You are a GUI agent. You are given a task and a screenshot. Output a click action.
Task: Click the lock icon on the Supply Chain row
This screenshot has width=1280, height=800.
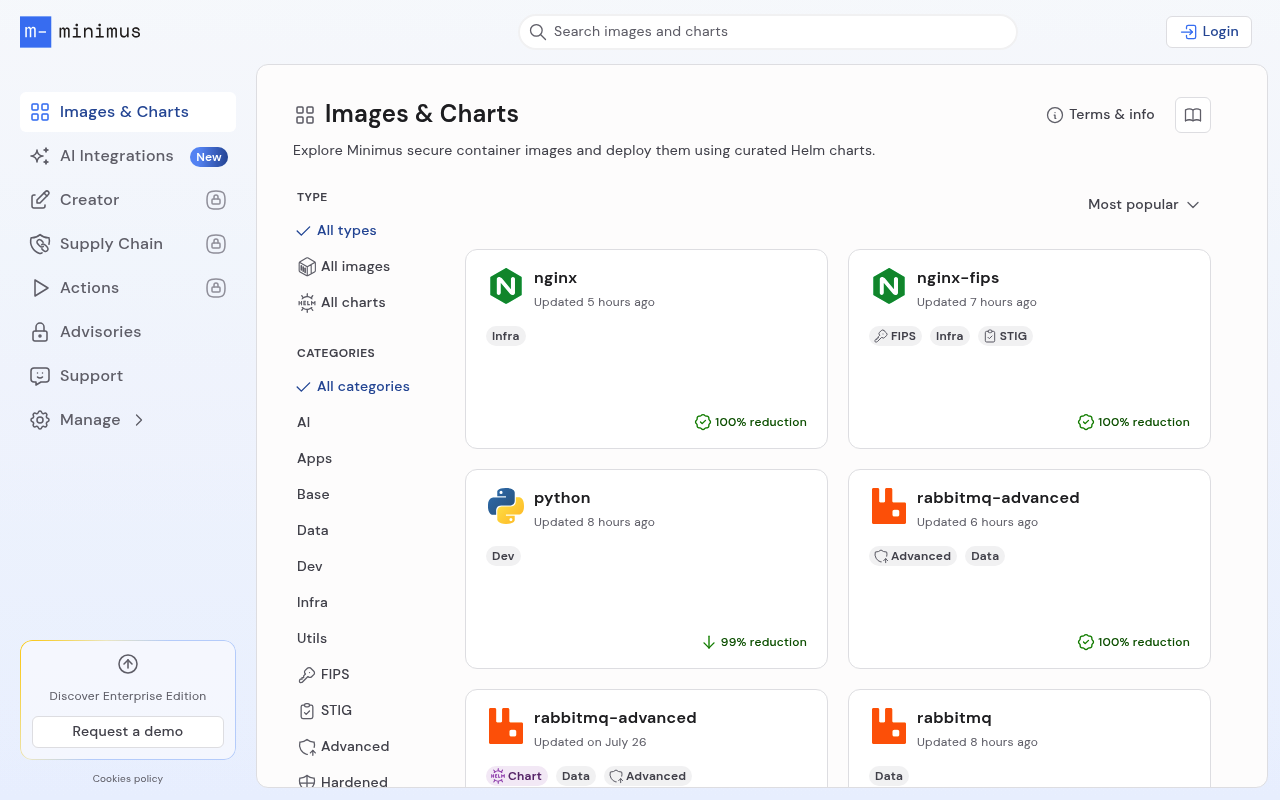(x=215, y=244)
